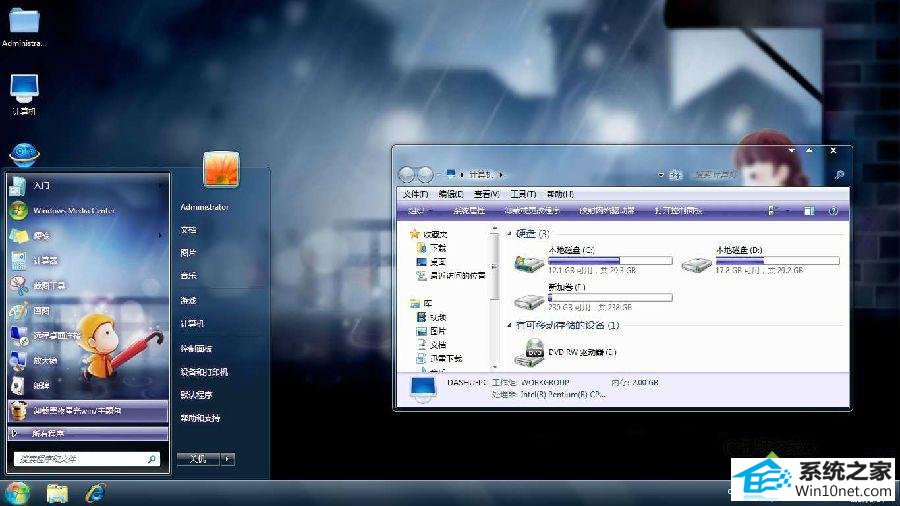Image resolution: width=900 pixels, height=506 pixels.
Task: Click C: drive capacity bar
Action: point(610,260)
